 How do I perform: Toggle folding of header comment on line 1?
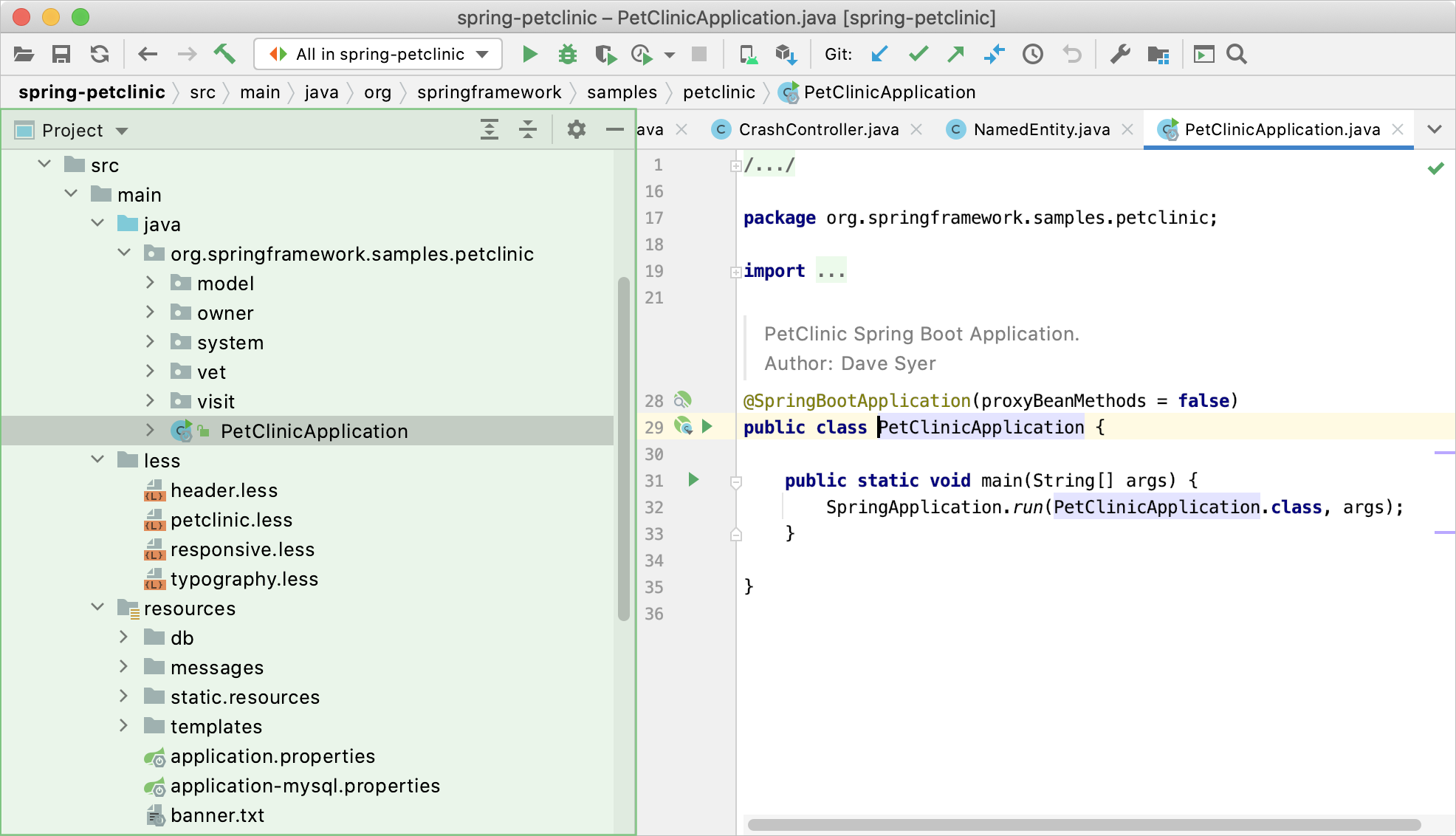tap(735, 165)
